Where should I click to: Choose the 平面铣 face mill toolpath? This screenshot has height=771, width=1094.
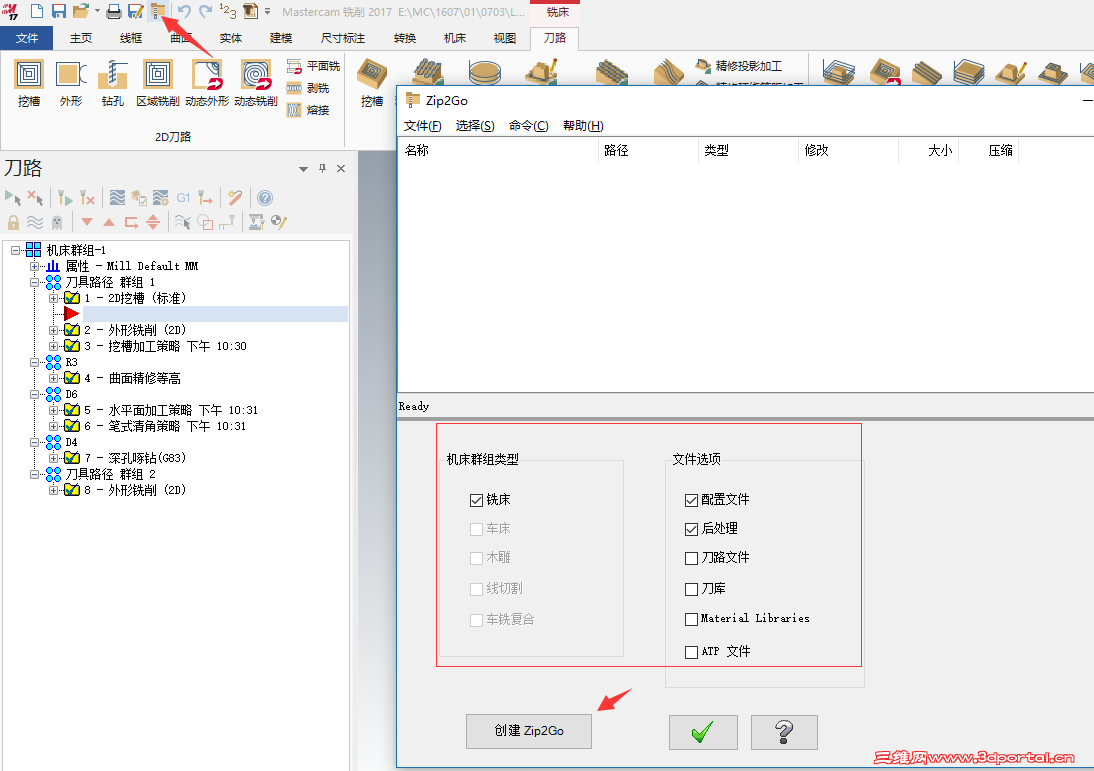313,66
